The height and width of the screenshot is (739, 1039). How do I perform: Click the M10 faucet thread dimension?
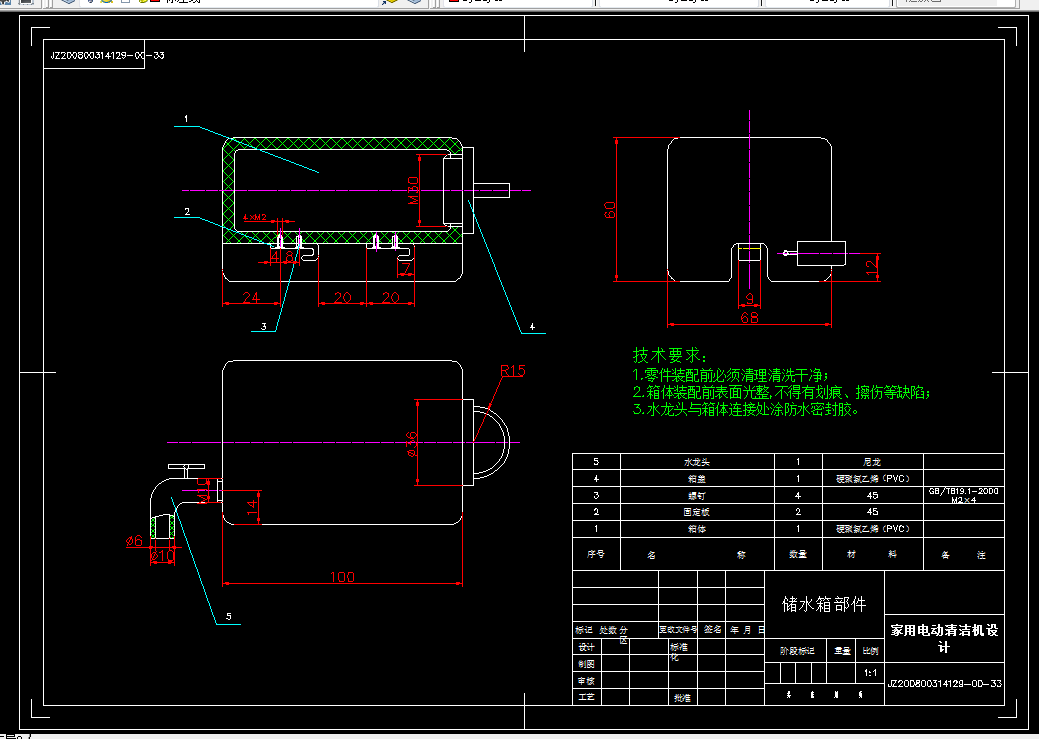point(201,490)
